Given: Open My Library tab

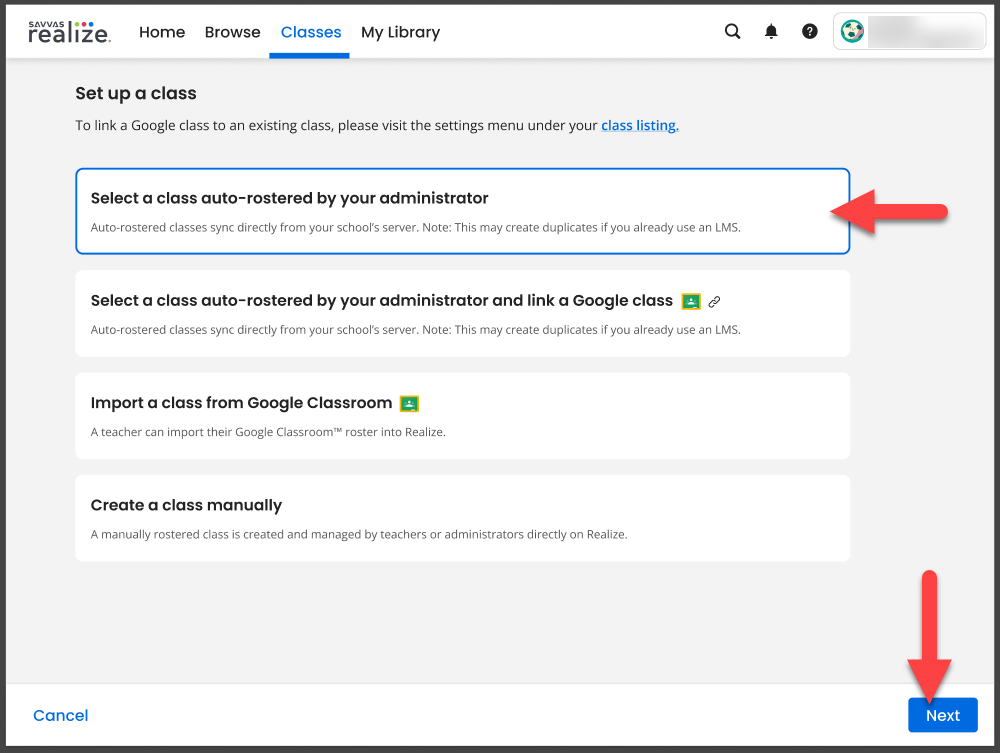Looking at the screenshot, I should pos(401,32).
